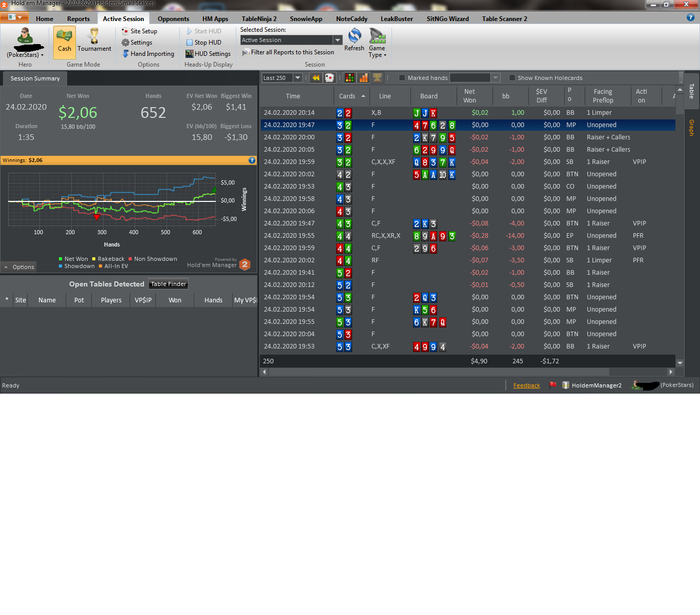The height and width of the screenshot is (615, 700).
Task: Open the Hero player selector (PokerStars)
Action: pyautogui.click(x=25, y=43)
